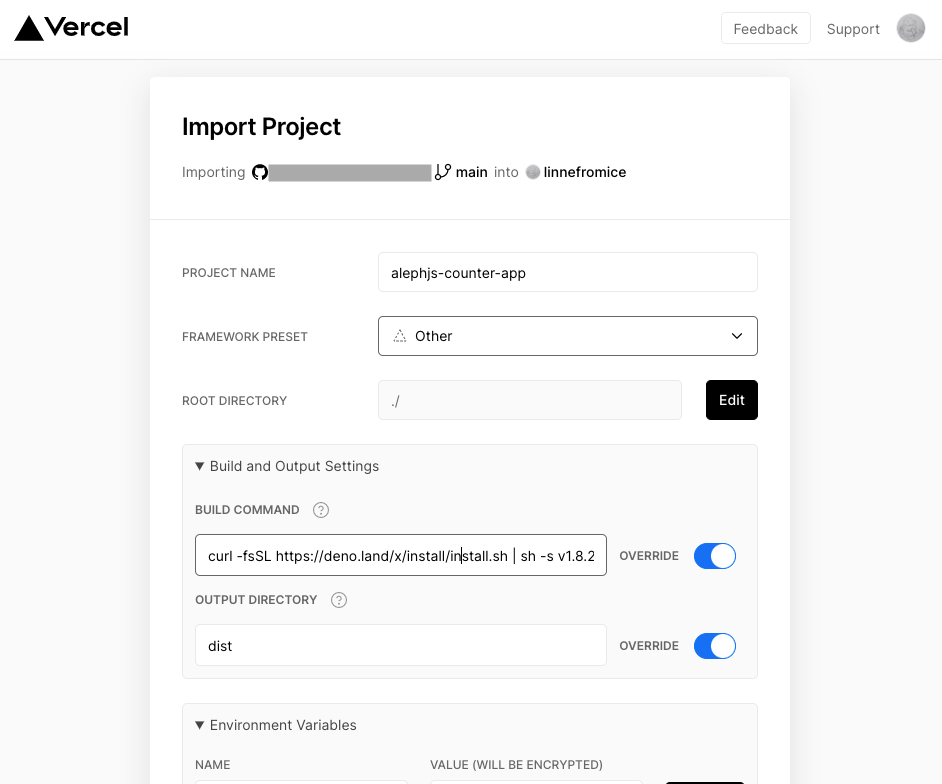Open the Support link in header
This screenshot has width=942, height=784.
click(x=853, y=29)
